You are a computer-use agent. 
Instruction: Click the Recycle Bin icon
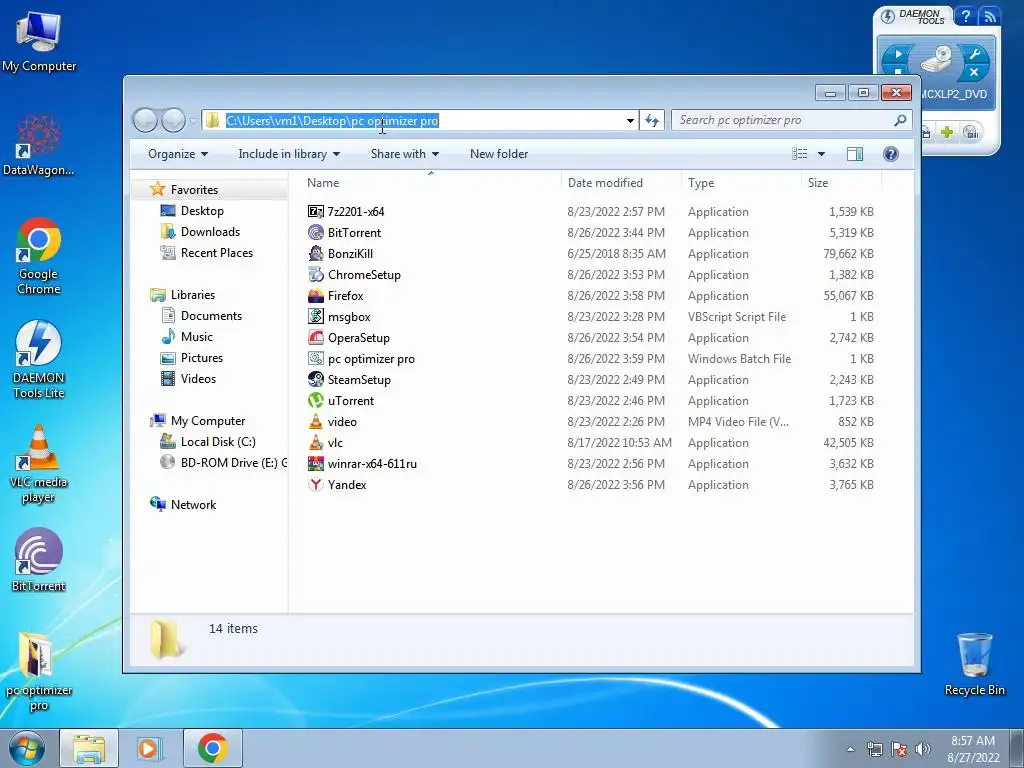[974, 664]
